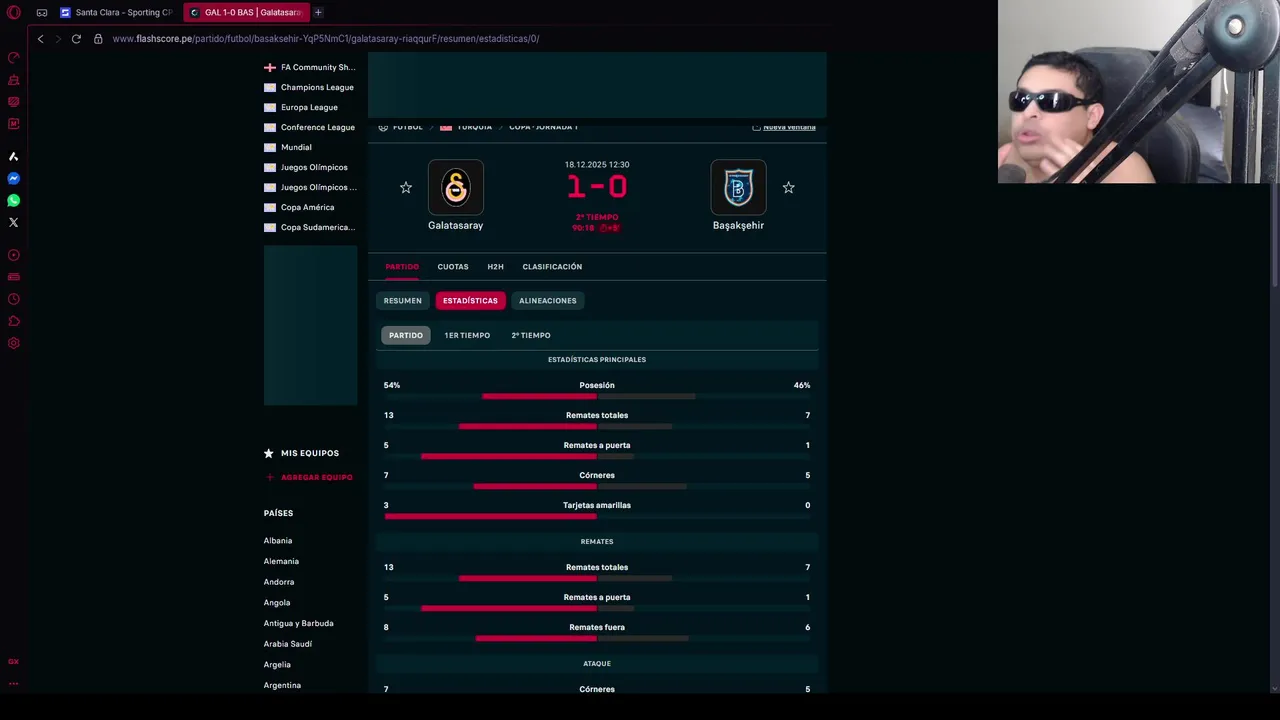
Task: Select Alemania in the countries list
Action: tap(281, 561)
